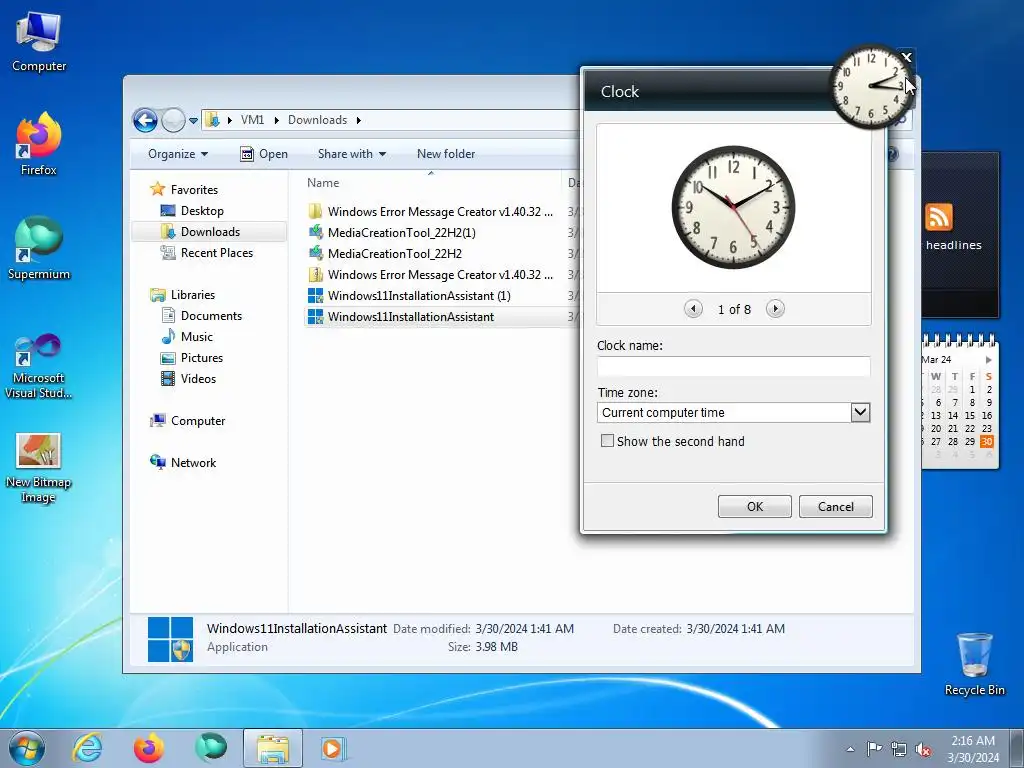Open Windows Media Player from taskbar
Screen dimensions: 1024x768
coord(333,748)
